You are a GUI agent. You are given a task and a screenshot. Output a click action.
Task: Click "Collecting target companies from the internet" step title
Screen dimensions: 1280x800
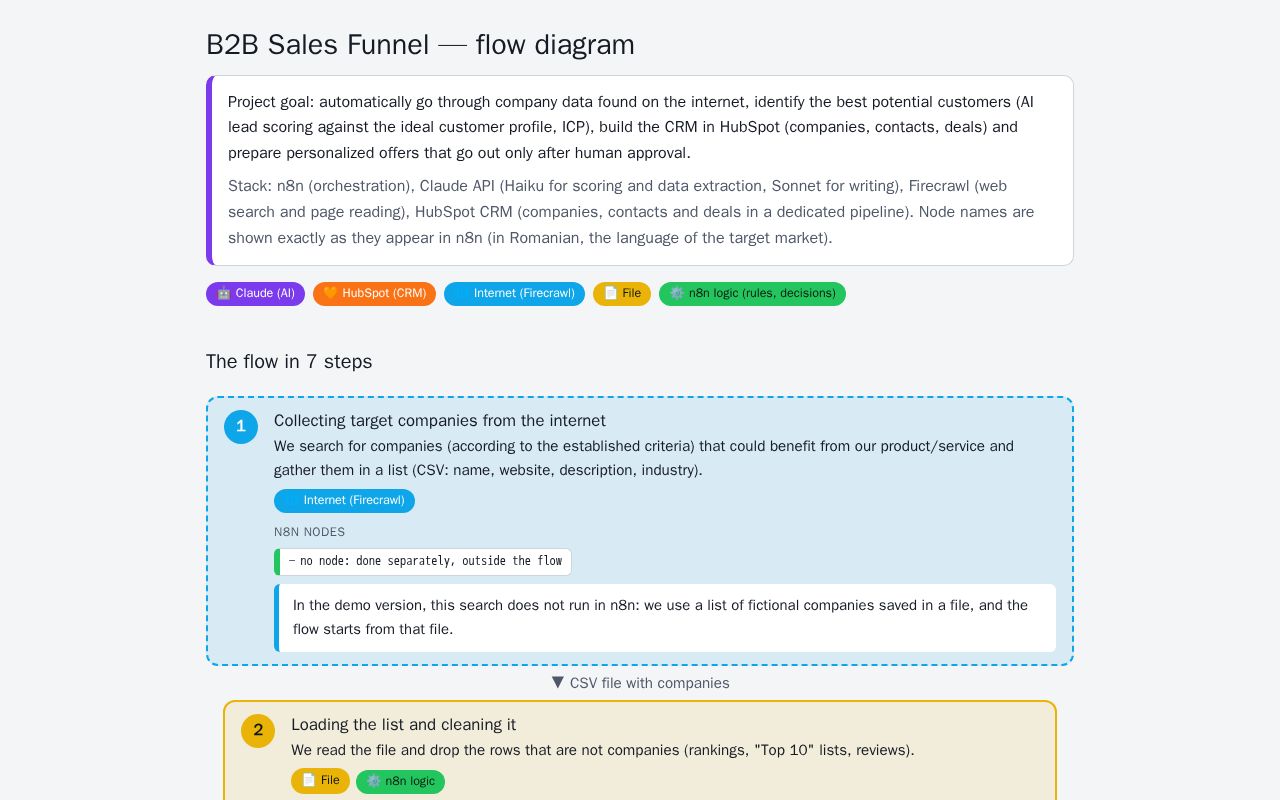[x=440, y=421]
